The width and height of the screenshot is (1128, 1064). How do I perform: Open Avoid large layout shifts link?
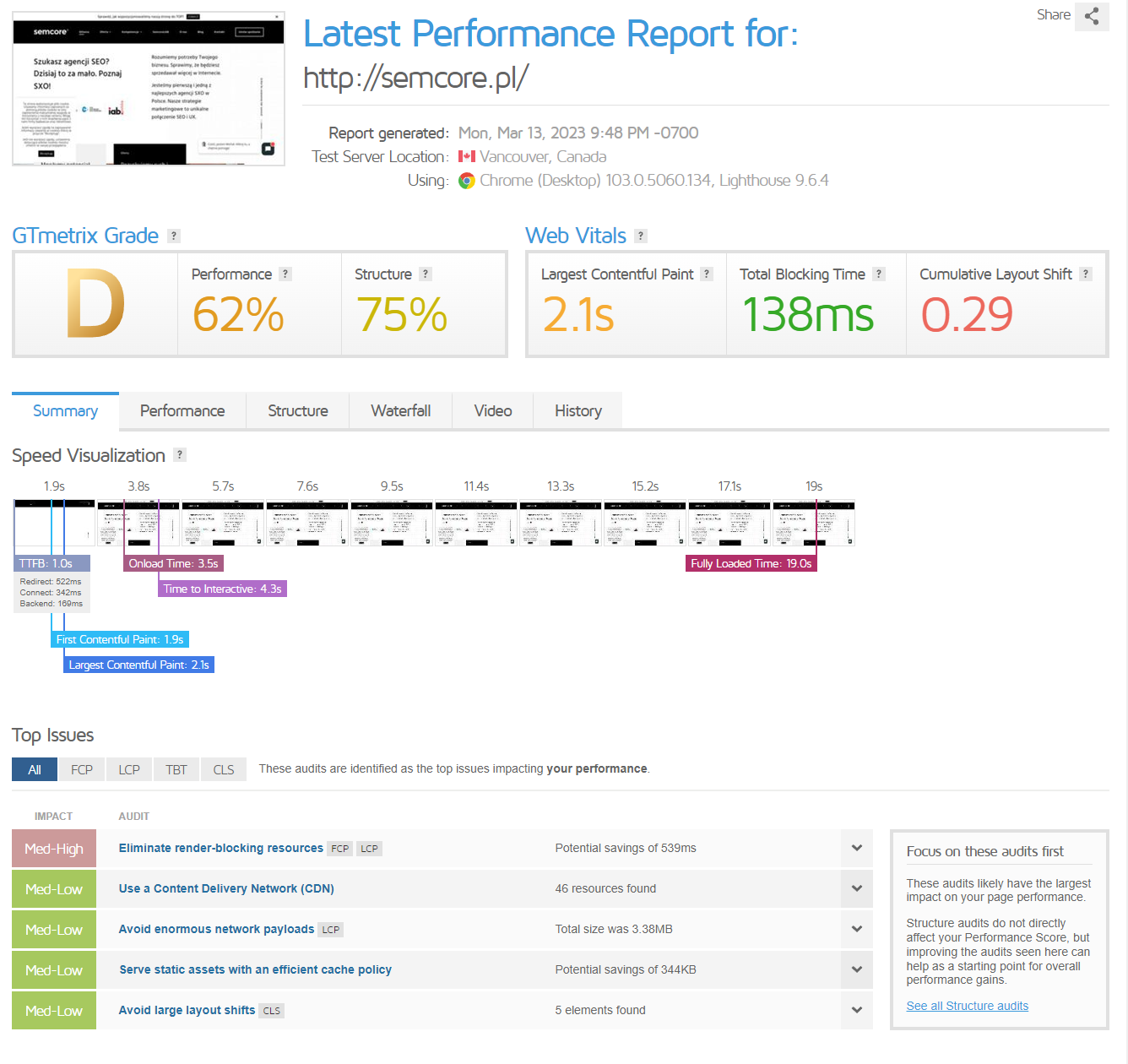click(x=187, y=1011)
